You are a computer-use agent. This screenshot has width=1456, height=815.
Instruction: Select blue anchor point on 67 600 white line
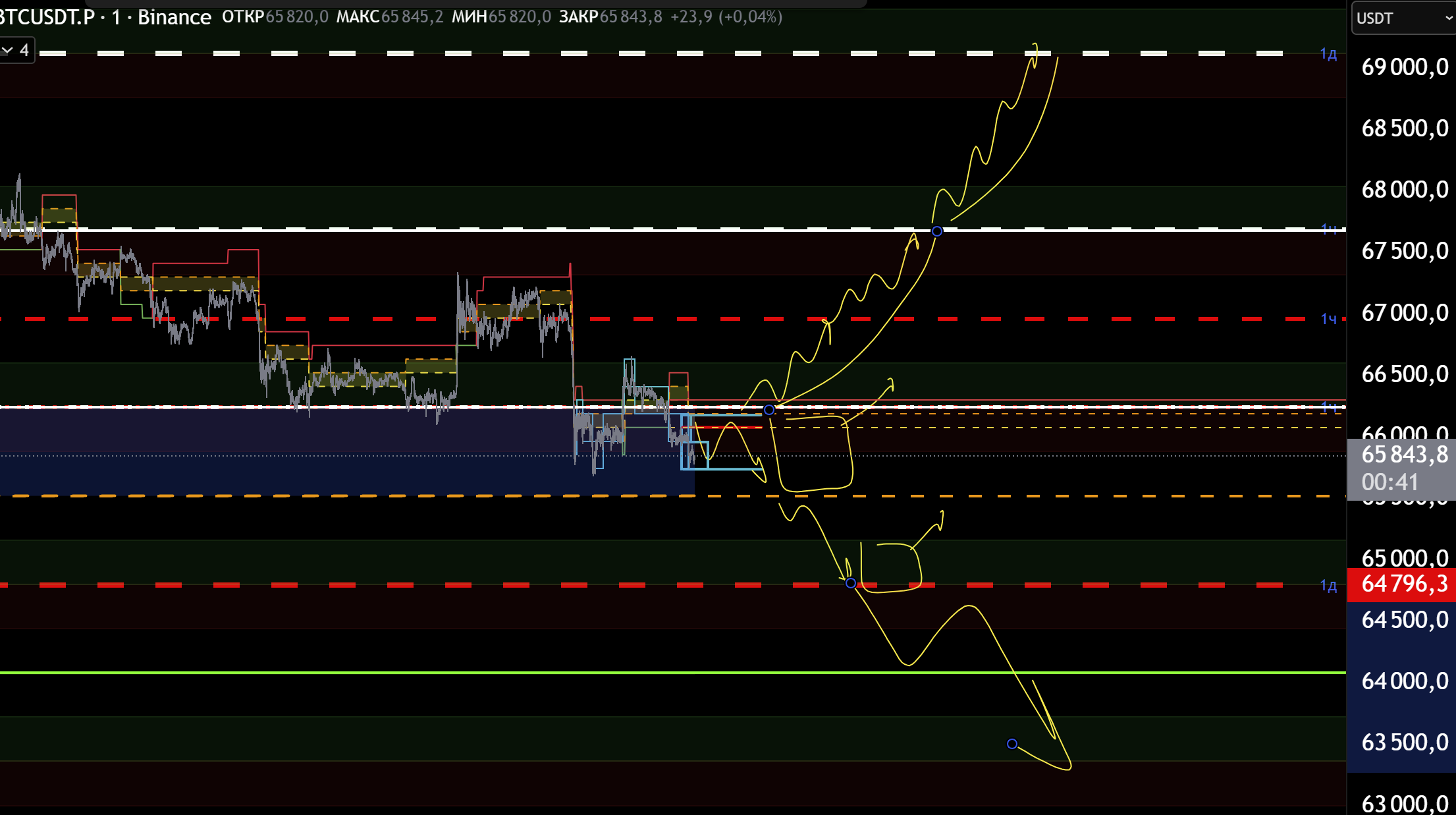click(937, 231)
